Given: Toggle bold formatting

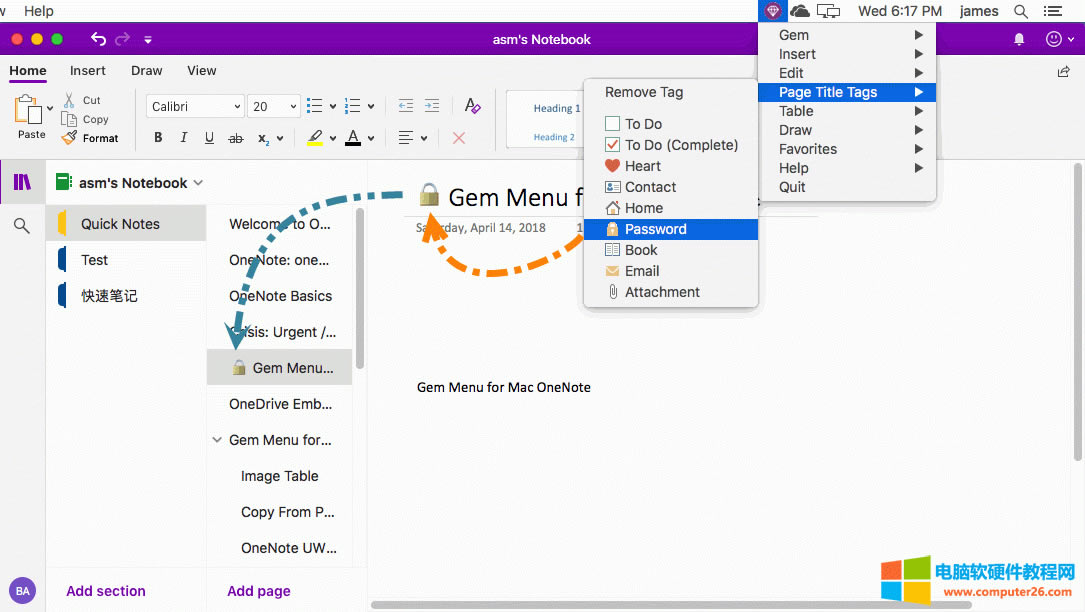Looking at the screenshot, I should (x=158, y=138).
